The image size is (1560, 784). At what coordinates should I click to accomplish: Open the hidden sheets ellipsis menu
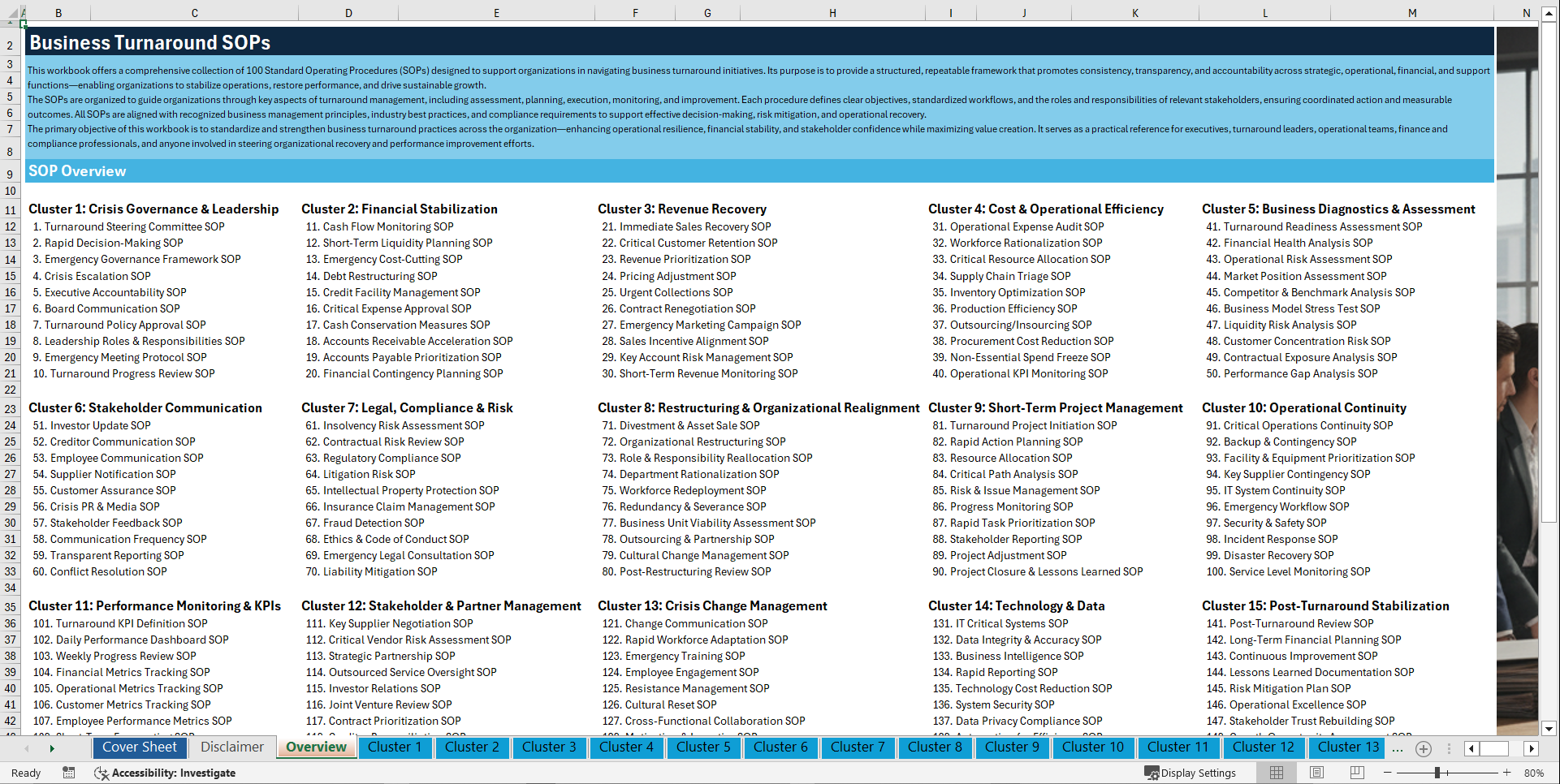(x=1398, y=748)
